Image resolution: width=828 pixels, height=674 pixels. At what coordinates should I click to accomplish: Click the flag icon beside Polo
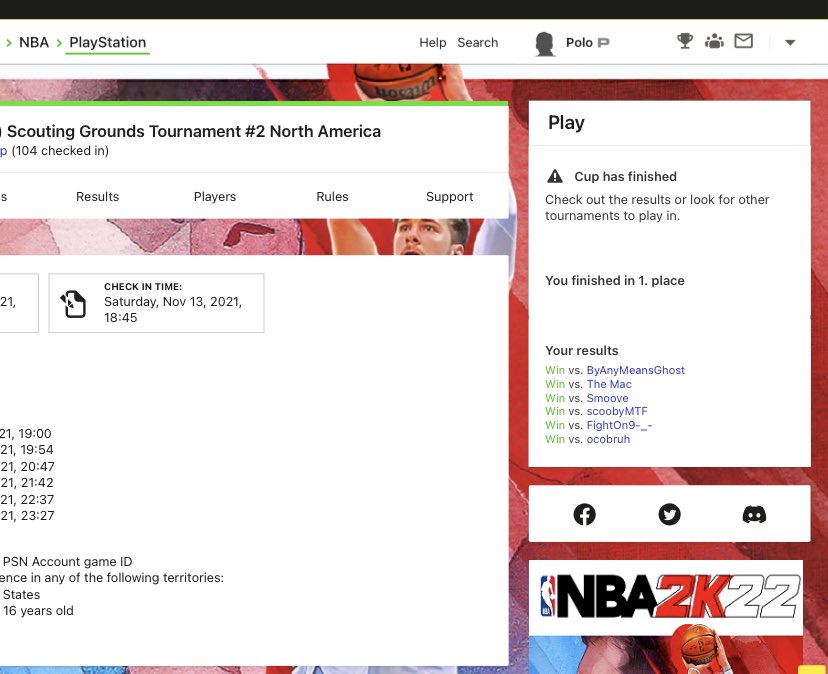(x=603, y=43)
